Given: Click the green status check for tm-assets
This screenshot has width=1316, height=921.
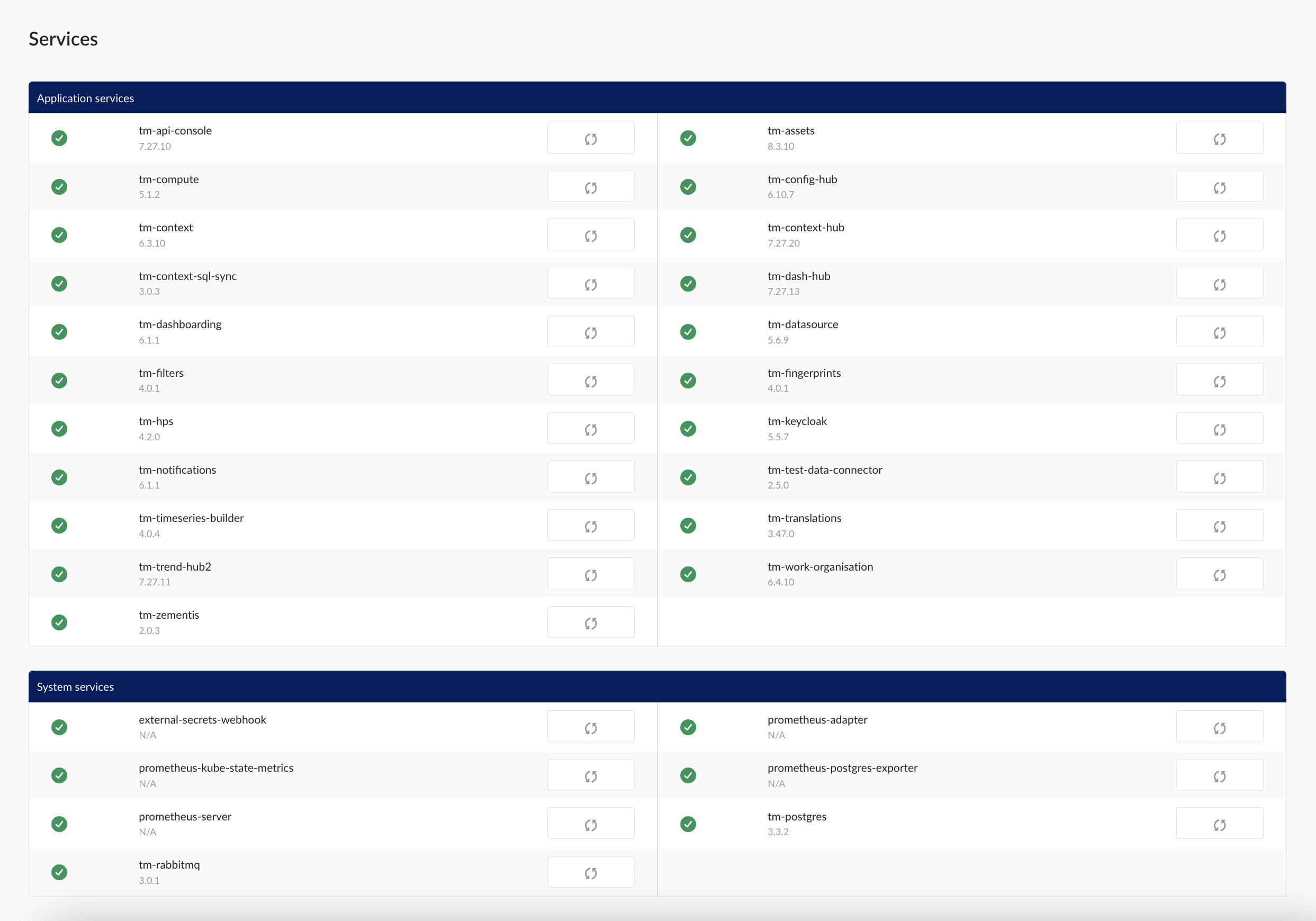Looking at the screenshot, I should pos(688,138).
